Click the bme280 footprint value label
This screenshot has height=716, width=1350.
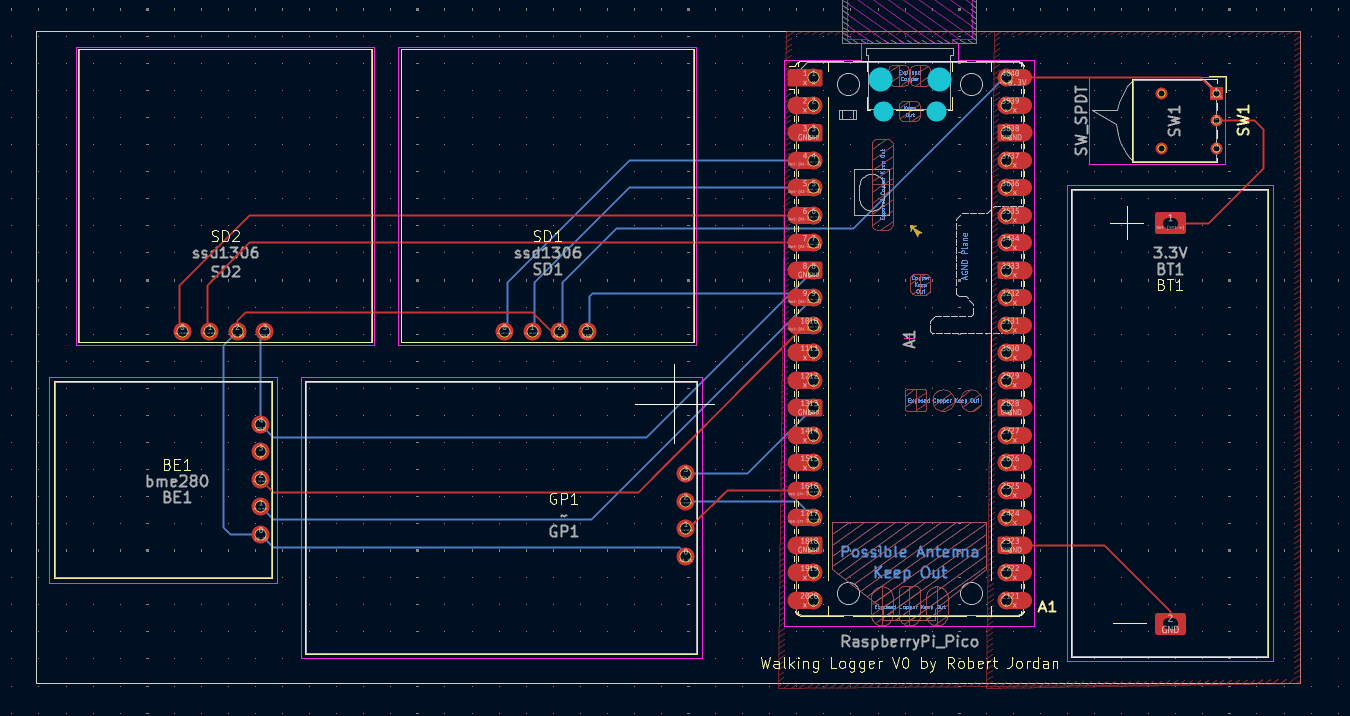tap(177, 481)
